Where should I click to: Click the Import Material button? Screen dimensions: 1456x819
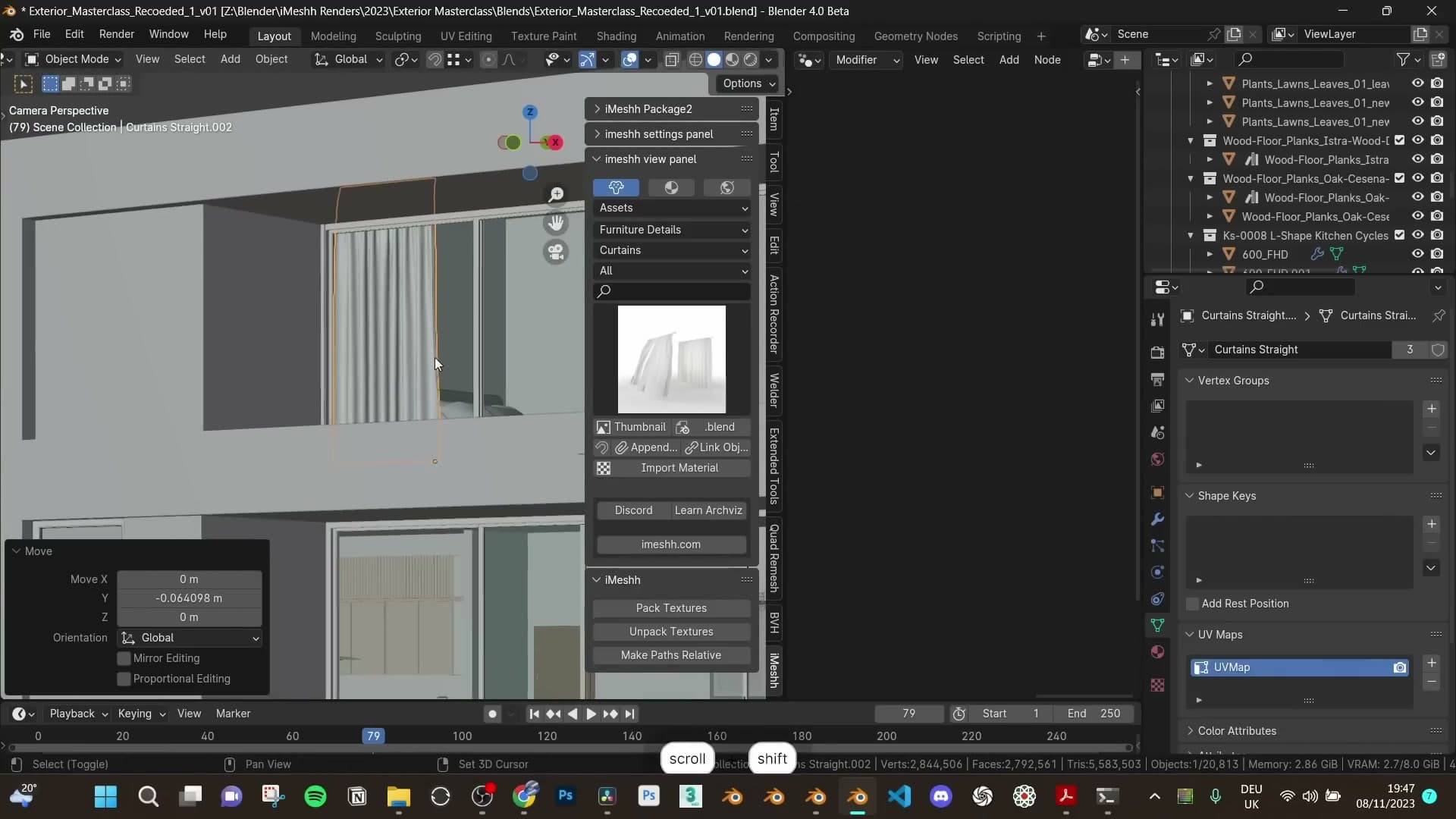[672, 468]
